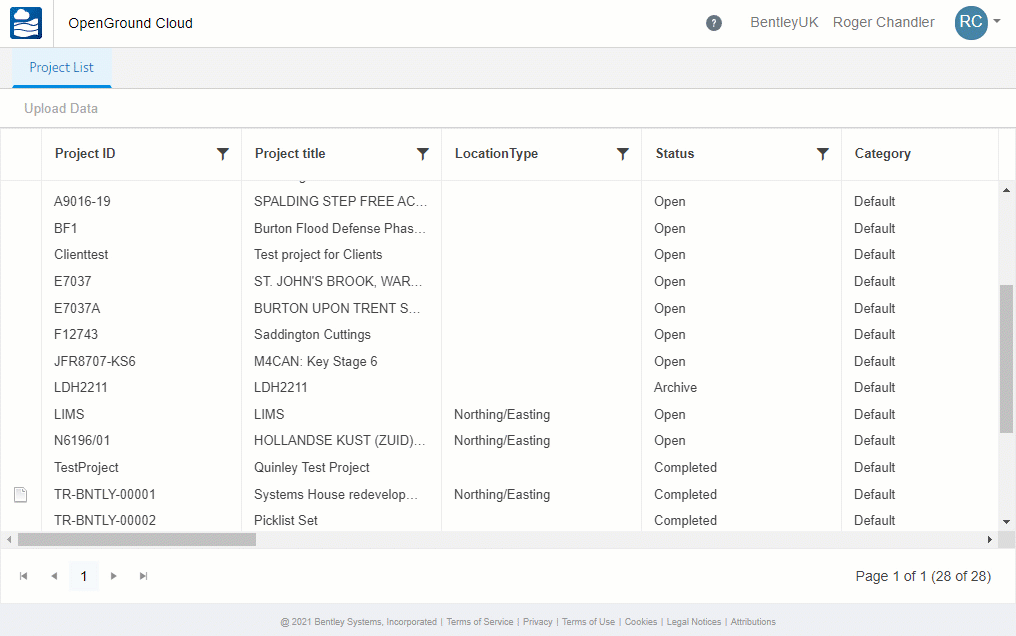Open filter for Status column

click(x=822, y=153)
